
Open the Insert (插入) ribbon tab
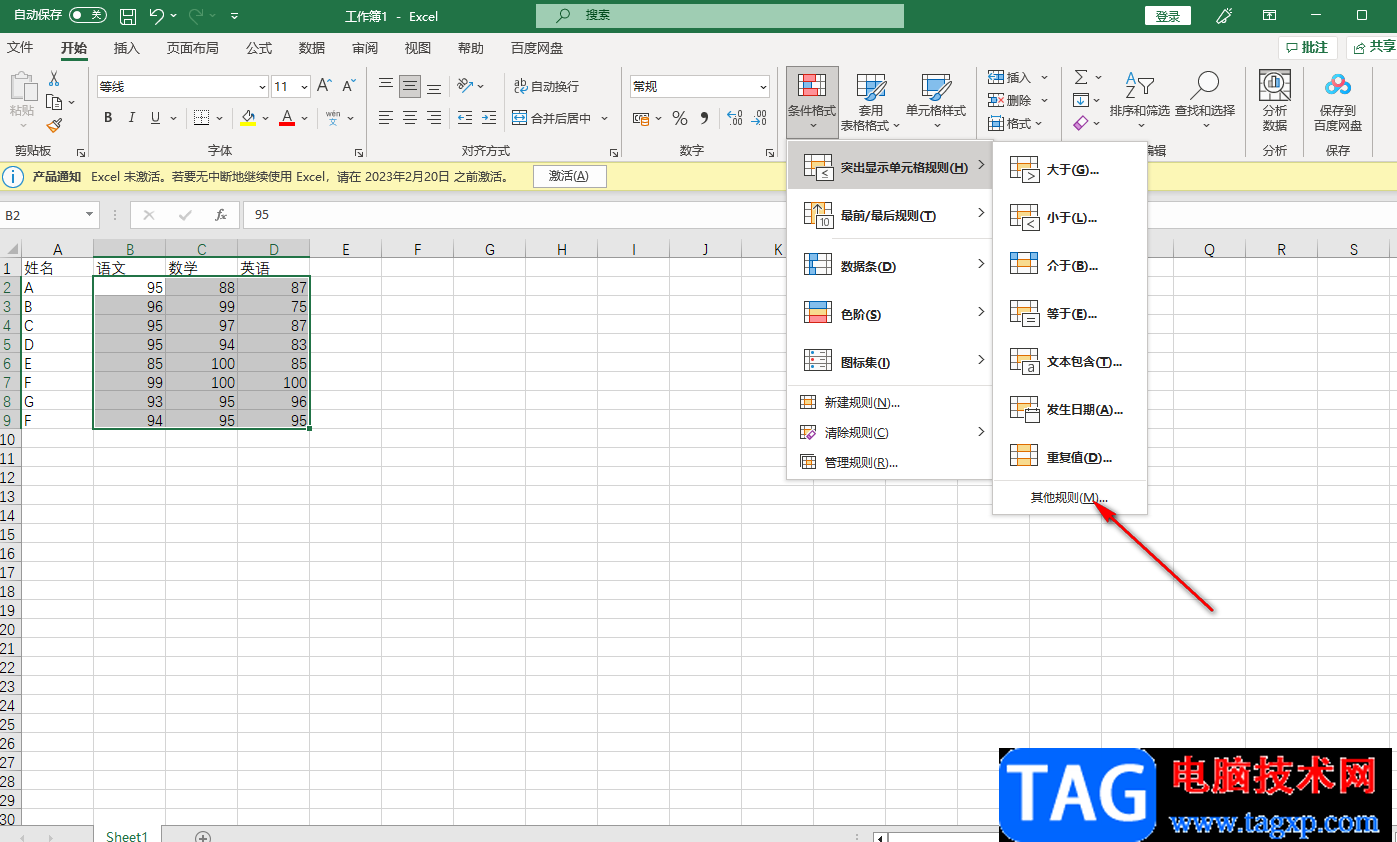pos(127,48)
